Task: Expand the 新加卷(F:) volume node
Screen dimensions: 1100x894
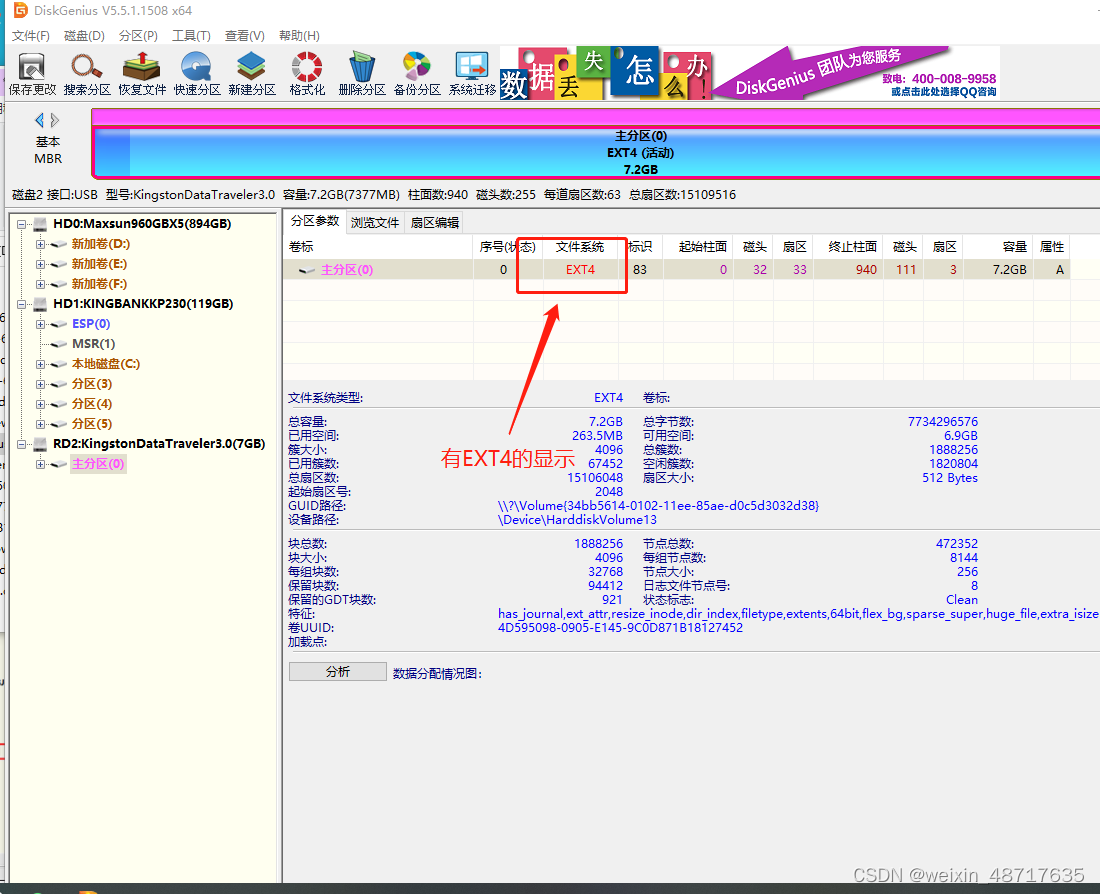Action: (41, 284)
